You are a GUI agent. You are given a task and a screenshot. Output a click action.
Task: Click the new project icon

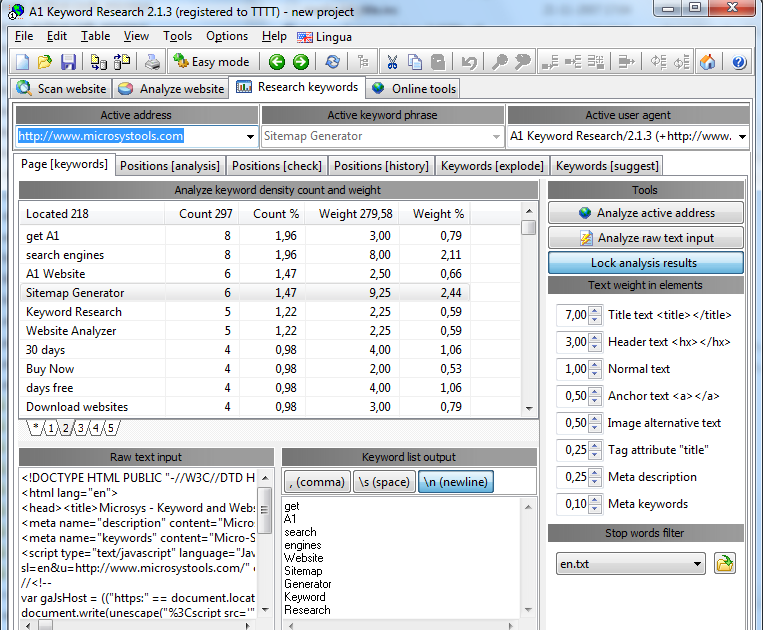pos(24,62)
